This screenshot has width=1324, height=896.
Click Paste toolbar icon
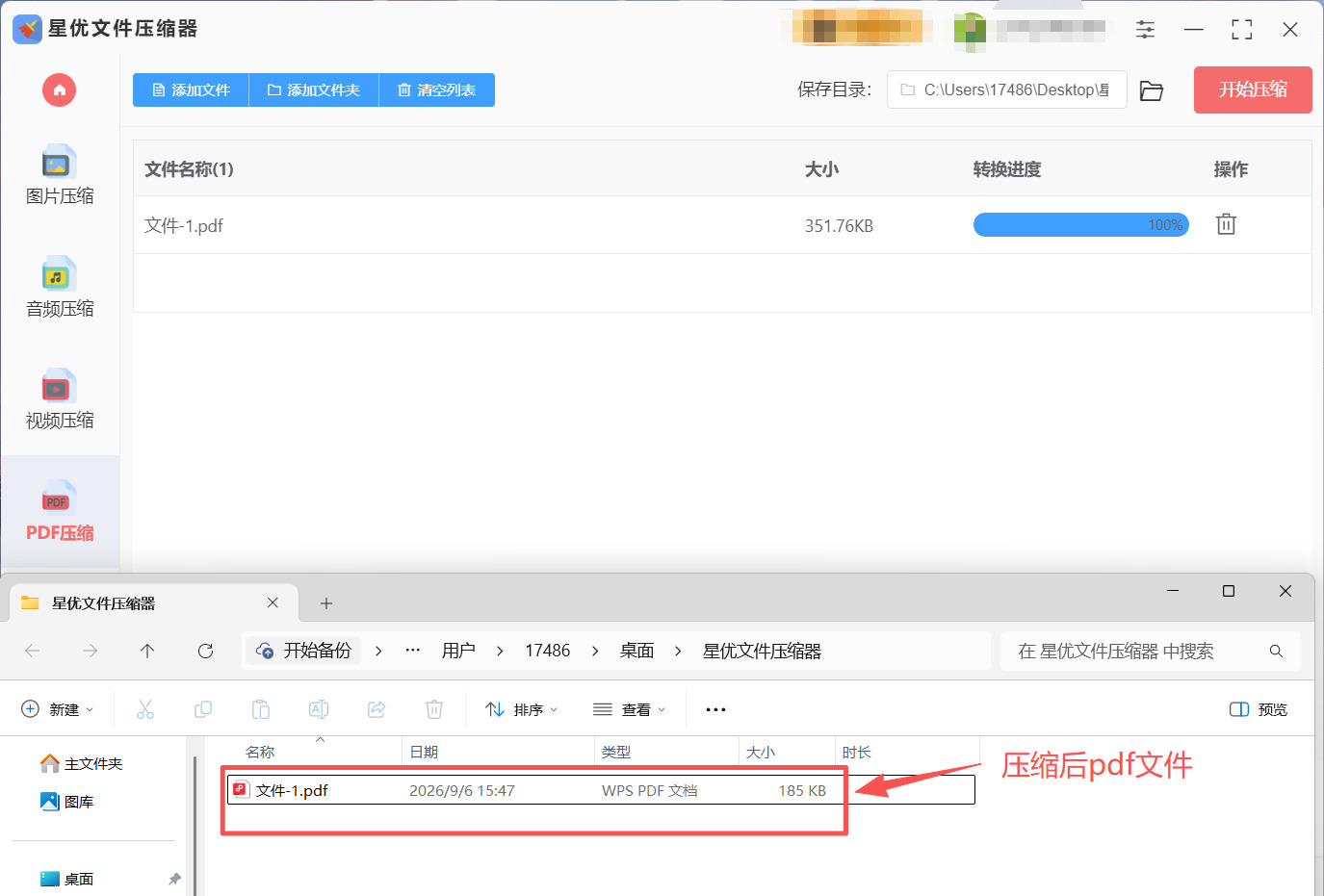261,709
